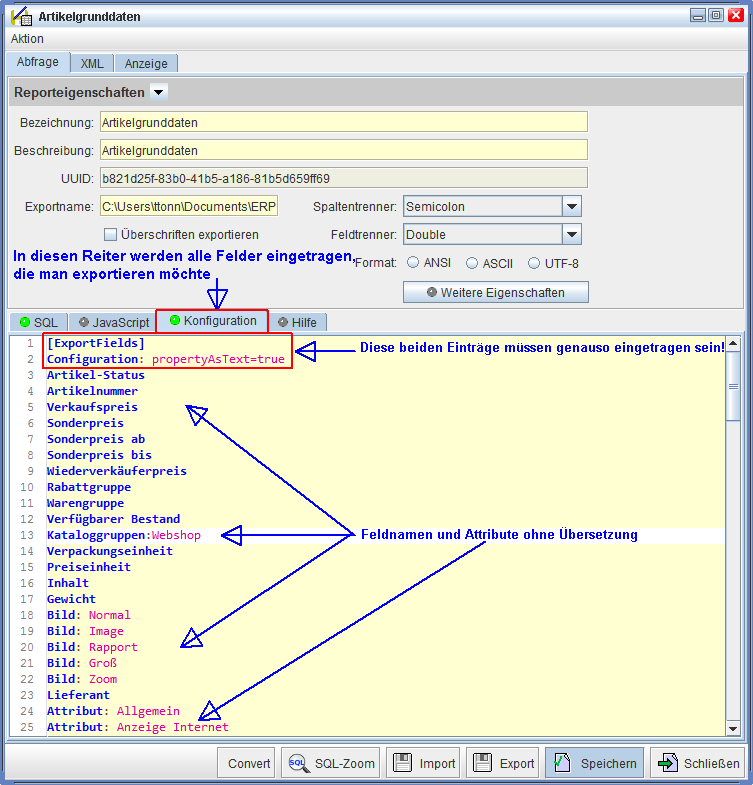Click the Import disk icon
The image size is (753, 785).
pos(402,763)
